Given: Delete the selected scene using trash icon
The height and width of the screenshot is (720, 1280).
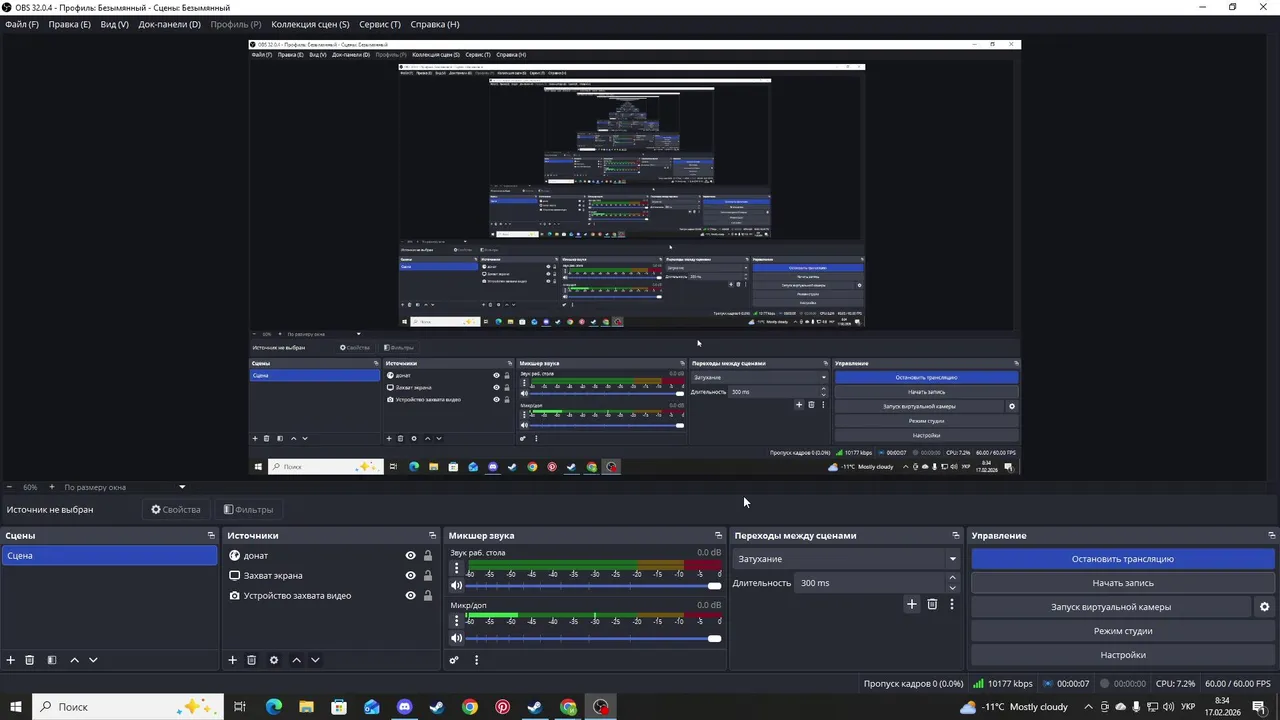Looking at the screenshot, I should click(x=30, y=660).
